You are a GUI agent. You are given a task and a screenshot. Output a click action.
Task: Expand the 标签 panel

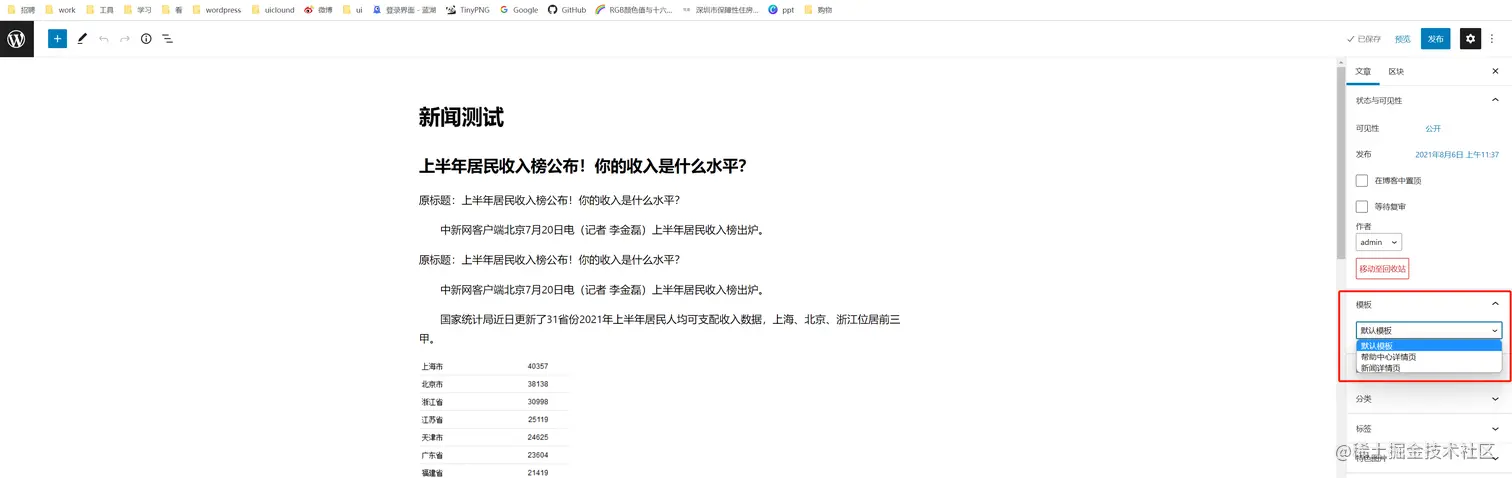tap(1427, 428)
